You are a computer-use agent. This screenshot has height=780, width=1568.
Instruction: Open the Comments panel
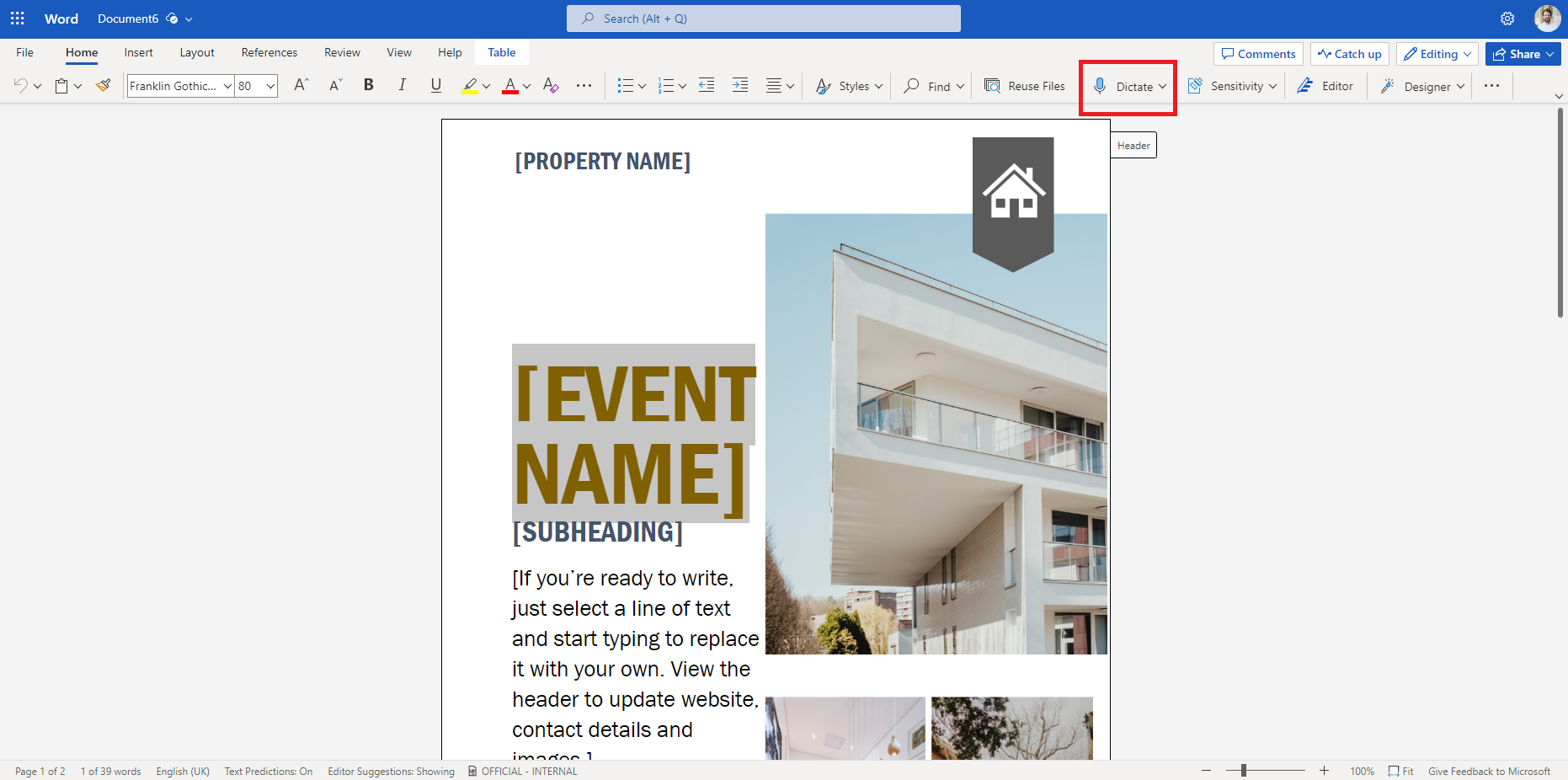pos(1257,53)
